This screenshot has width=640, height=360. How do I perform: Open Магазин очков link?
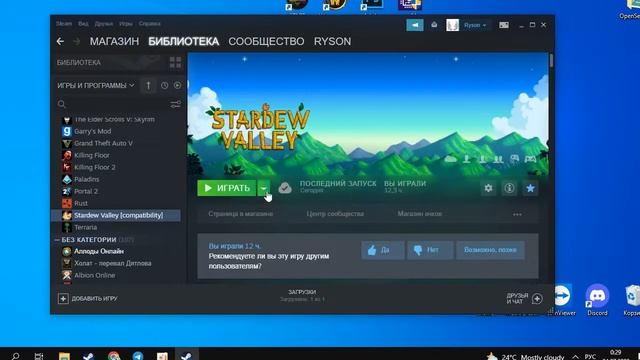pyautogui.click(x=420, y=214)
